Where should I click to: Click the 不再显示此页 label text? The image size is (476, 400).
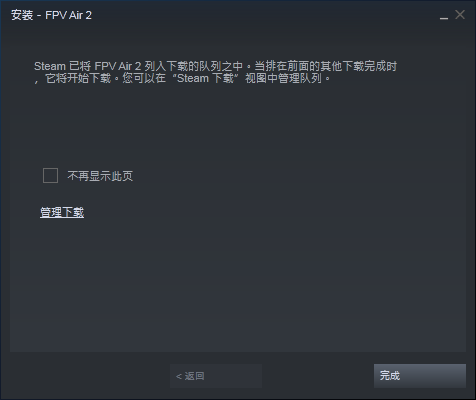pyautogui.click(x=100, y=176)
